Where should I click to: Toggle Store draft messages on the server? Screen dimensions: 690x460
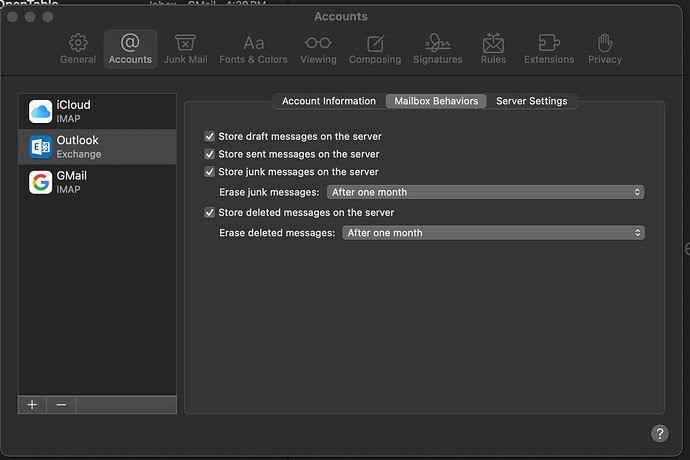pos(209,136)
